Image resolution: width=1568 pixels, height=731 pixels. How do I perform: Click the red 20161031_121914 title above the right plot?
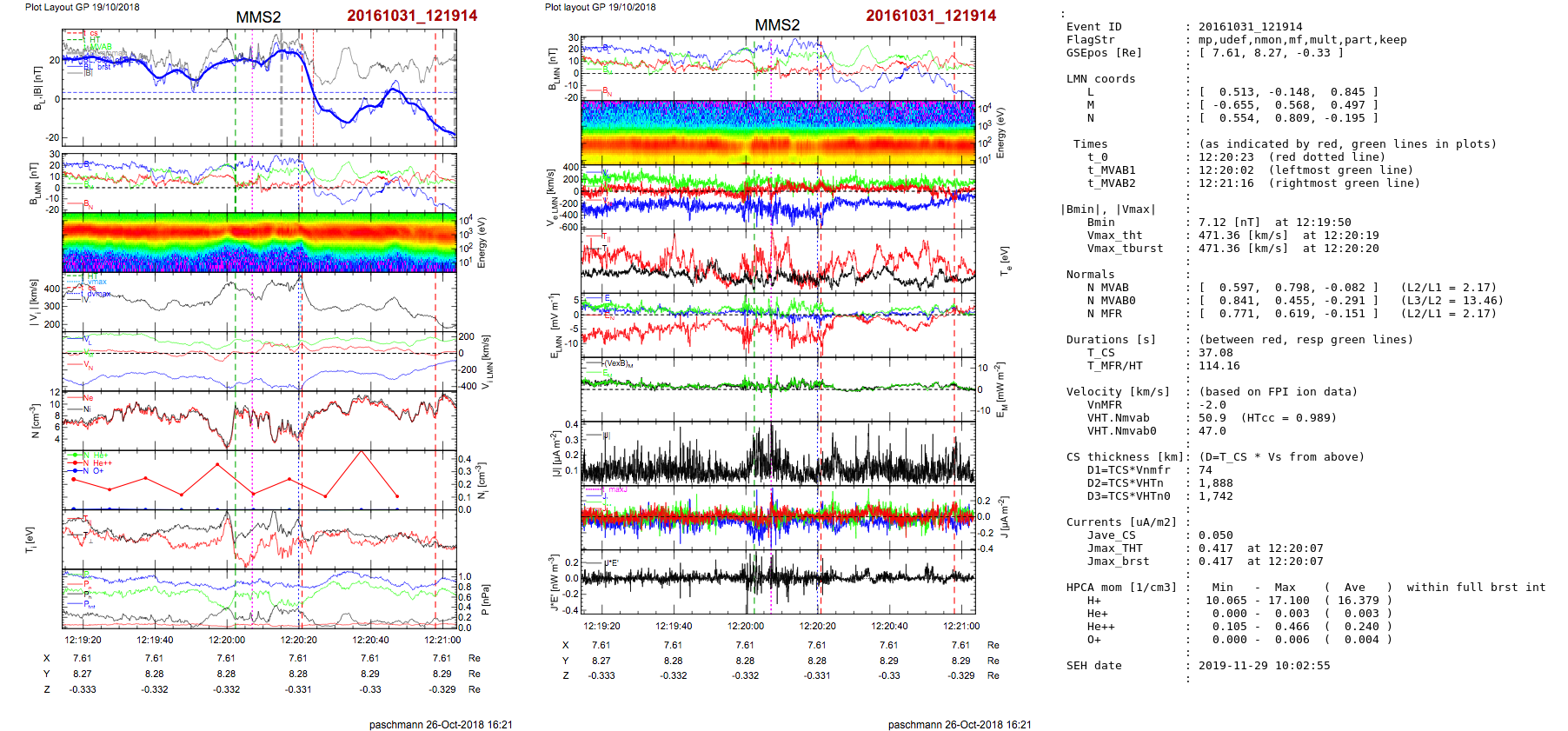click(930, 16)
